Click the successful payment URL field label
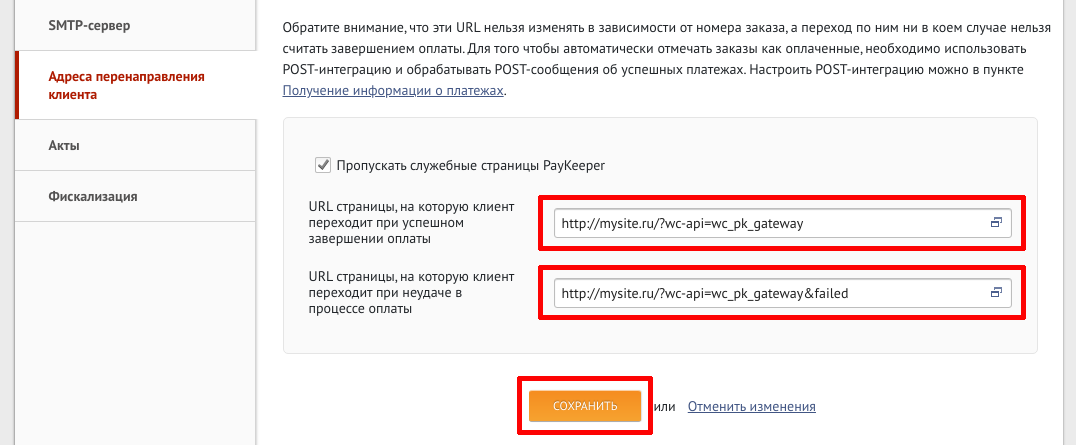 [x=412, y=223]
